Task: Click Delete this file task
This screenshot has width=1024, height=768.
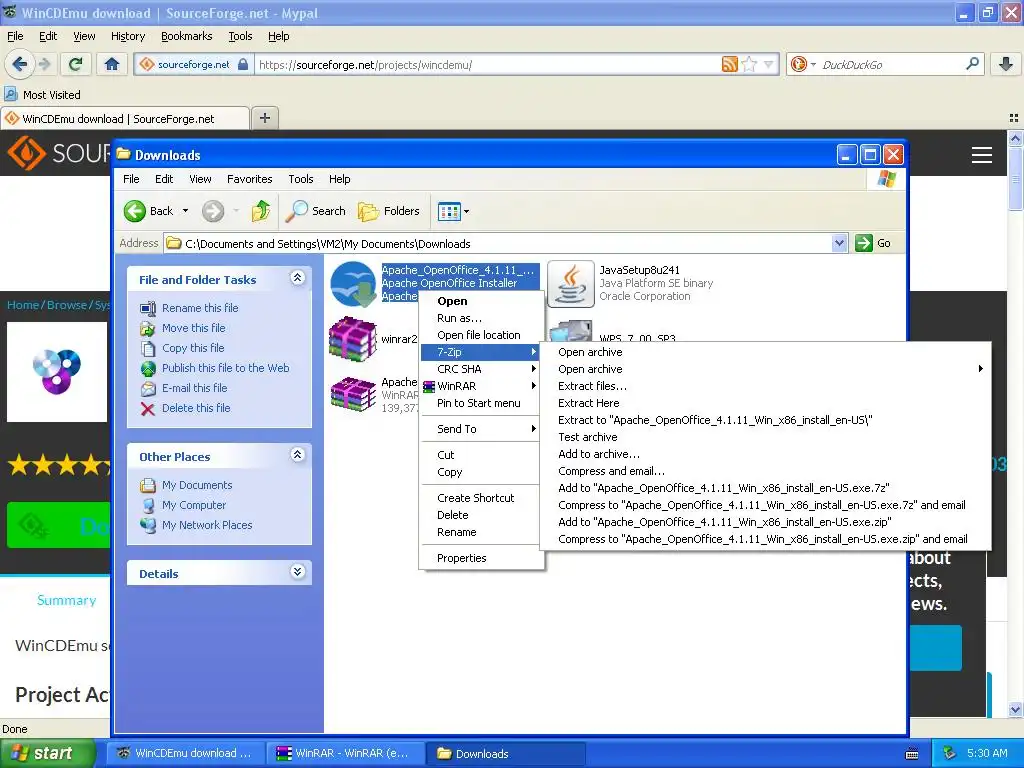Action: [196, 408]
